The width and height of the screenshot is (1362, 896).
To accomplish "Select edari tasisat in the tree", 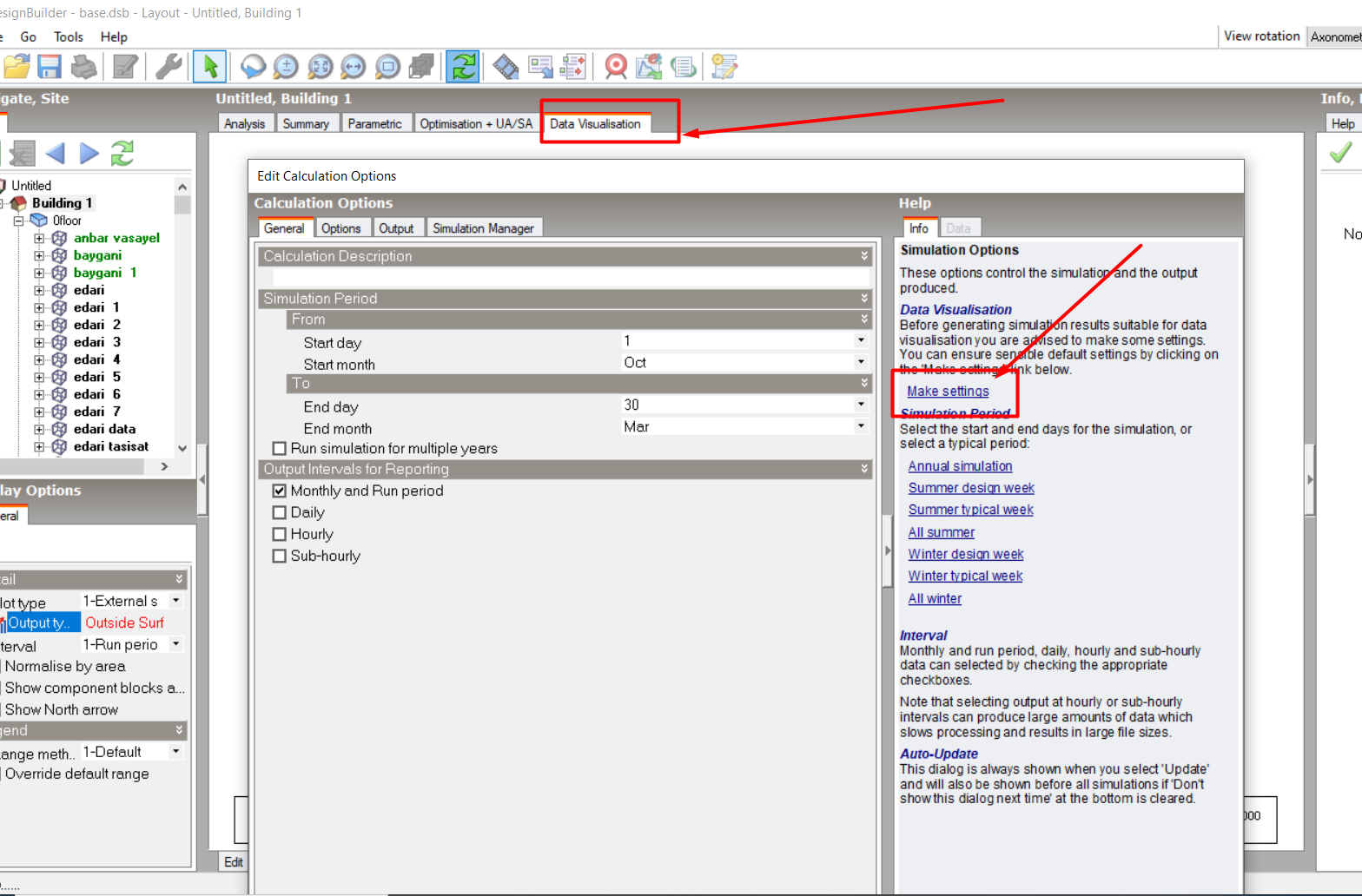I will click(111, 446).
